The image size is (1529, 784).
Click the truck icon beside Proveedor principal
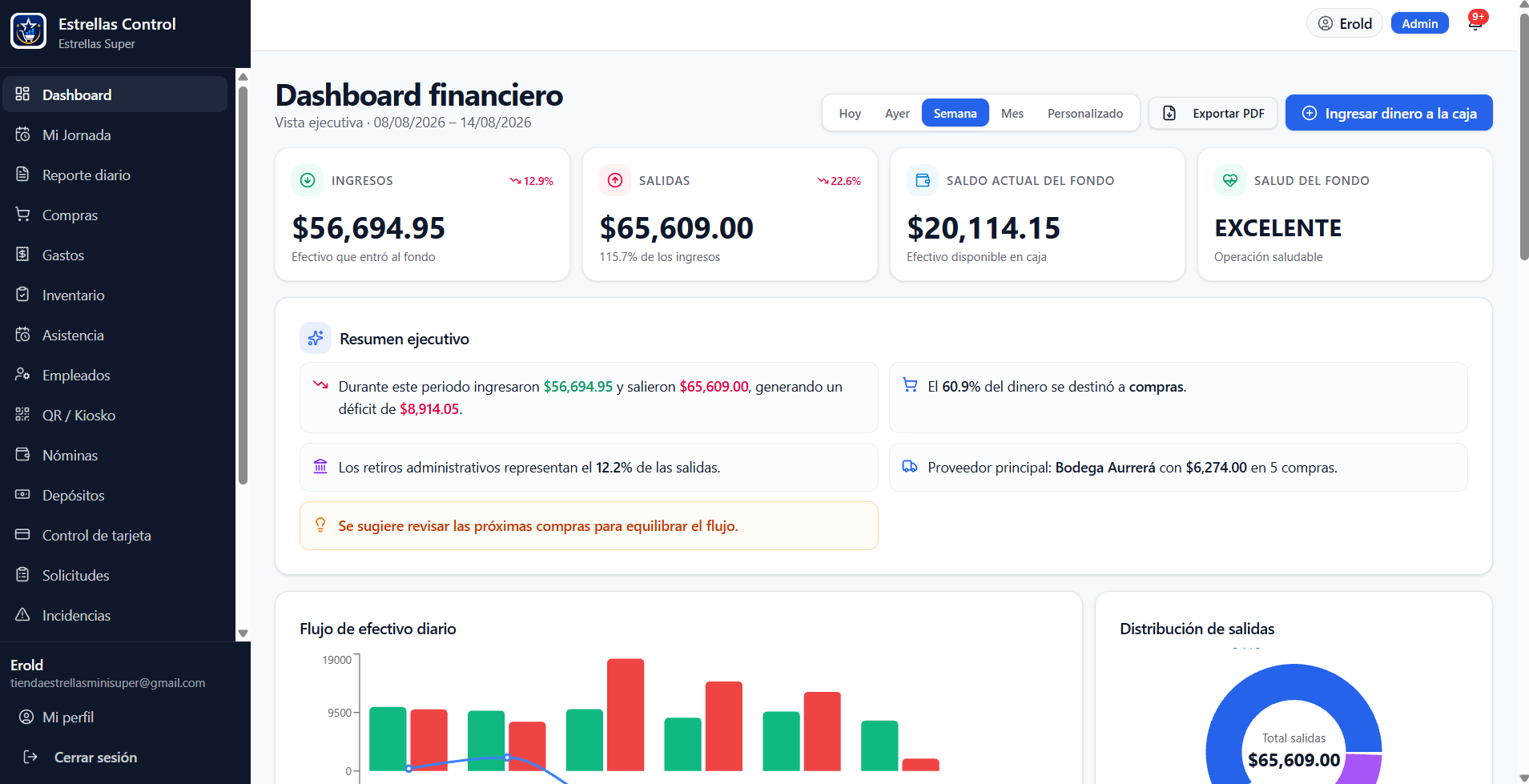[910, 466]
